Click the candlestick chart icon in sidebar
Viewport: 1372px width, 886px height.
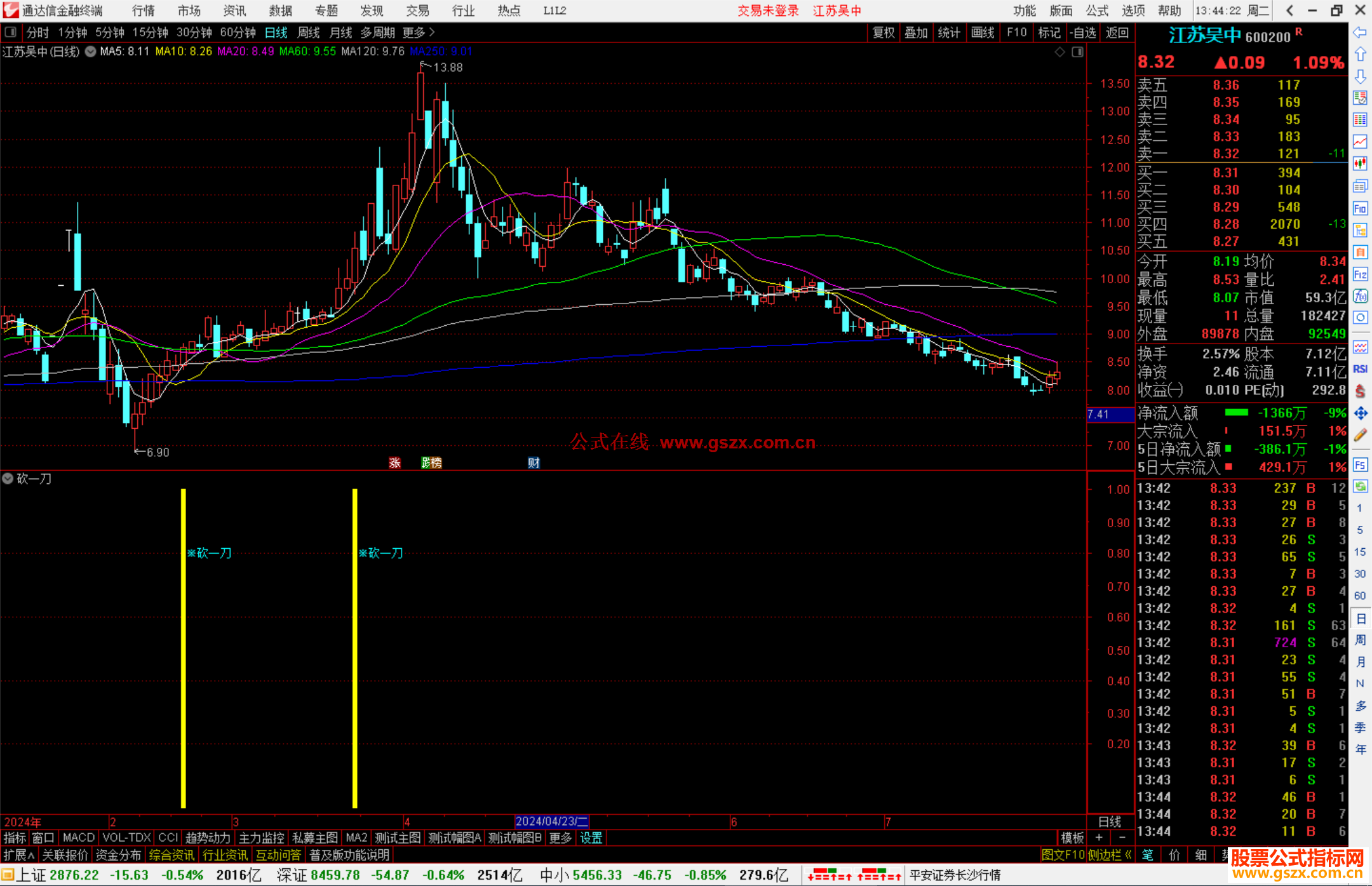[1360, 163]
